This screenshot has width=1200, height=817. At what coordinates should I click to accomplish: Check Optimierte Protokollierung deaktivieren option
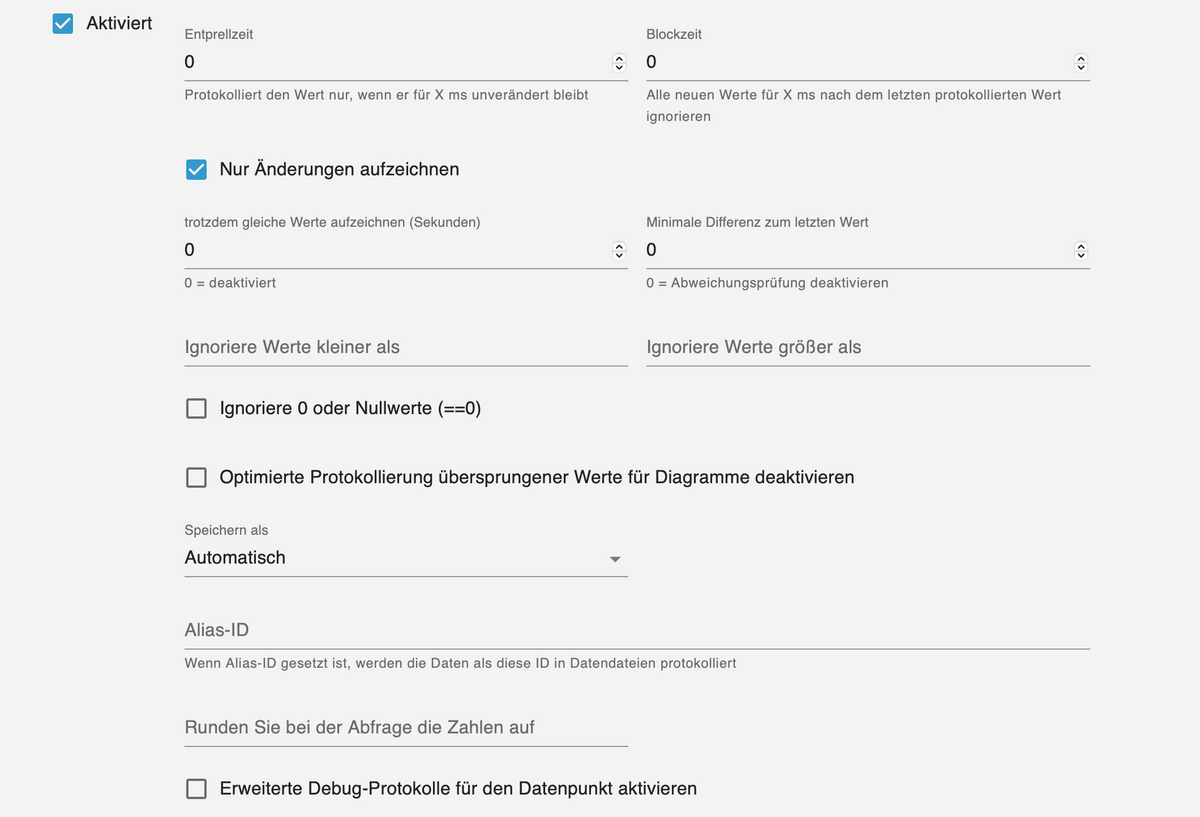[x=197, y=478]
